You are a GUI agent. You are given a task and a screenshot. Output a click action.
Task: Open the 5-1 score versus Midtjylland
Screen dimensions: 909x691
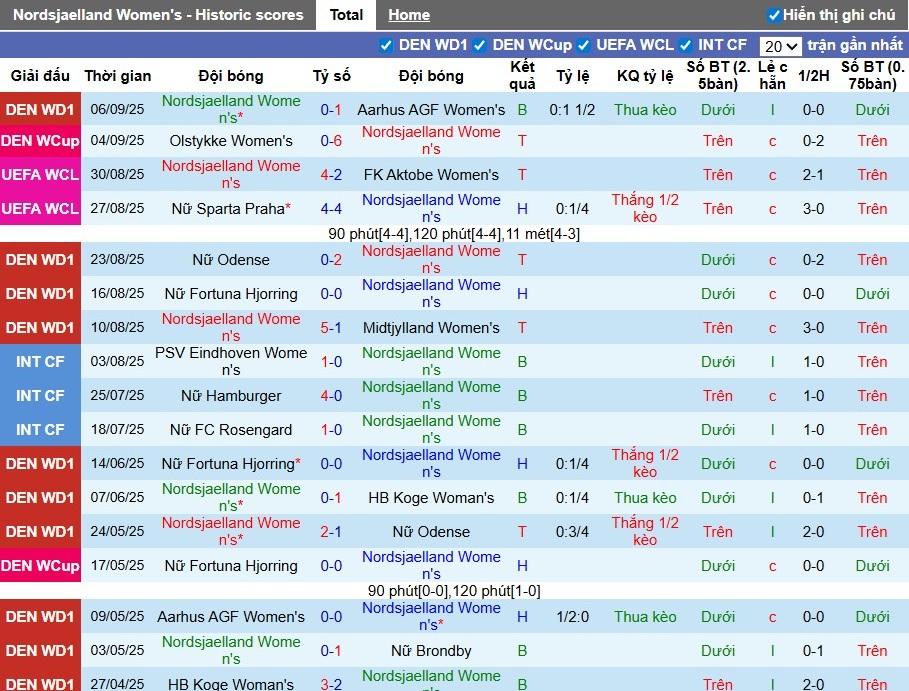331,328
